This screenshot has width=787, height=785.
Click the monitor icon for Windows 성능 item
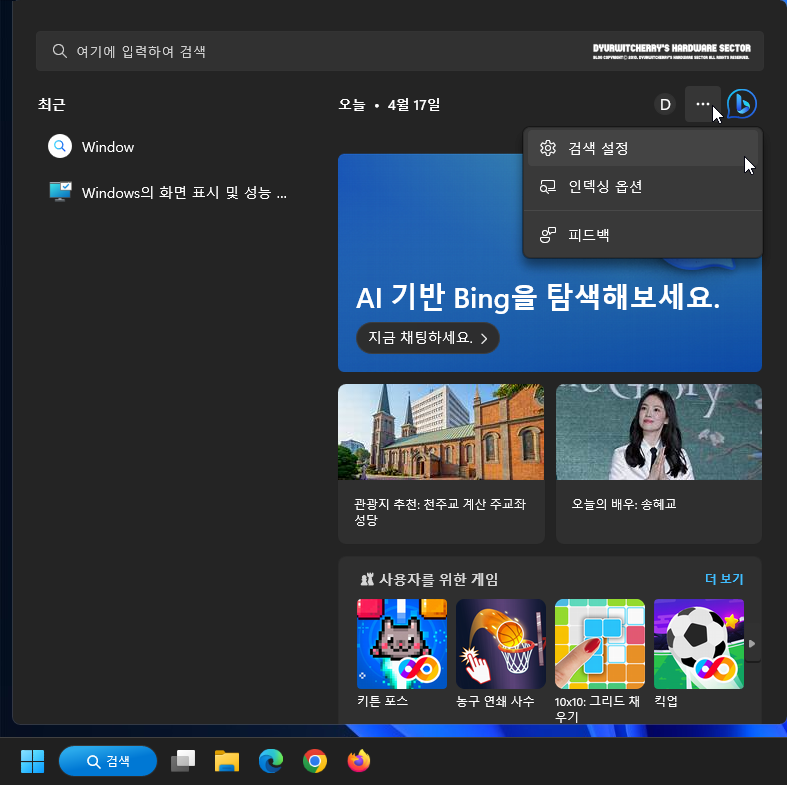60,191
